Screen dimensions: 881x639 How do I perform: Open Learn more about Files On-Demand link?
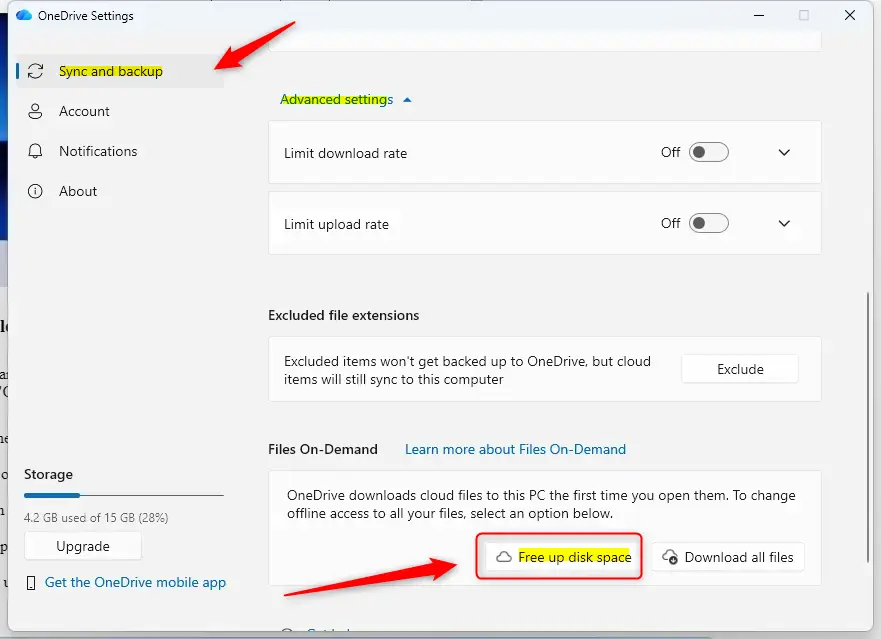pos(515,450)
